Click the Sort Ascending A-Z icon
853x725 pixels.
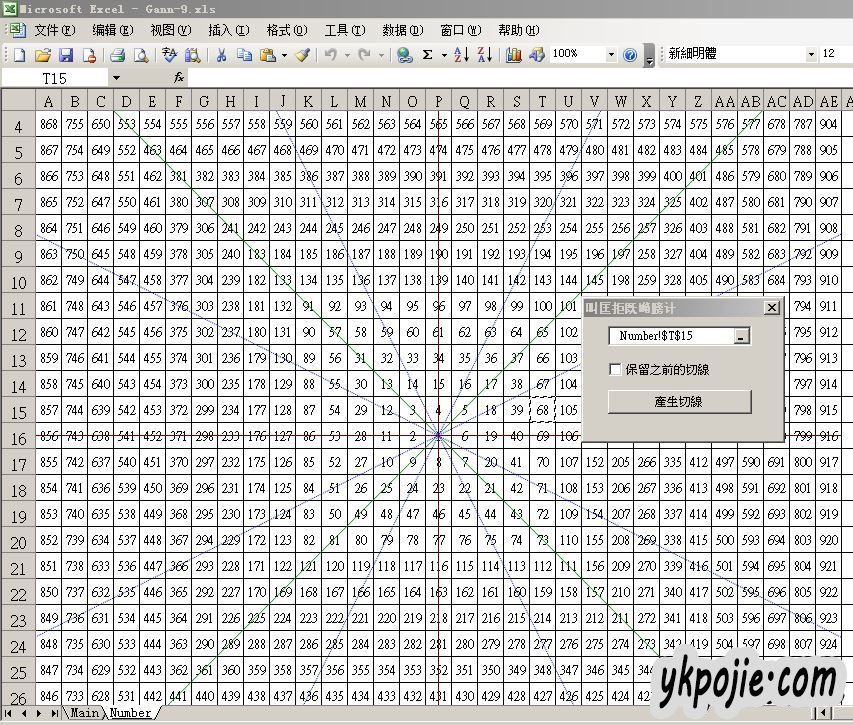(460, 55)
